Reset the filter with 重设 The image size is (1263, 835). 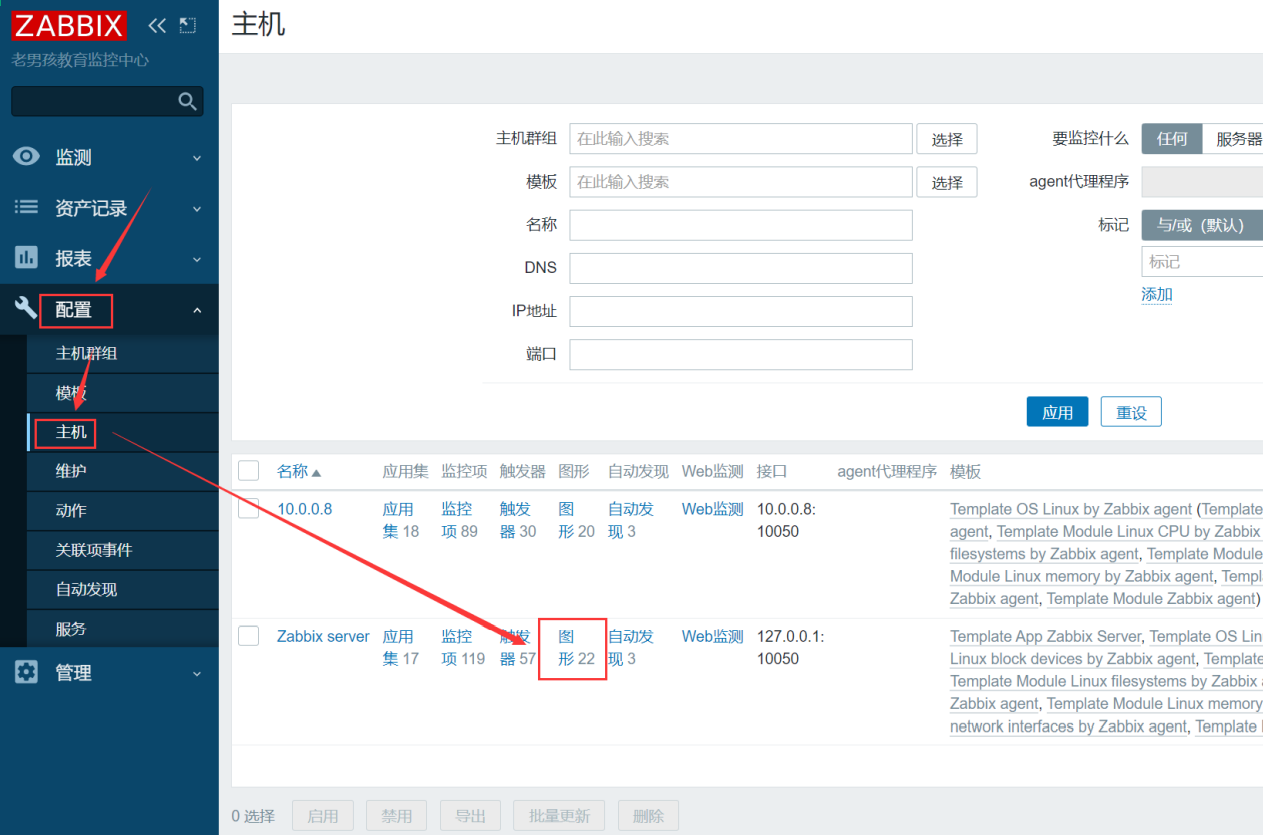(x=1131, y=412)
